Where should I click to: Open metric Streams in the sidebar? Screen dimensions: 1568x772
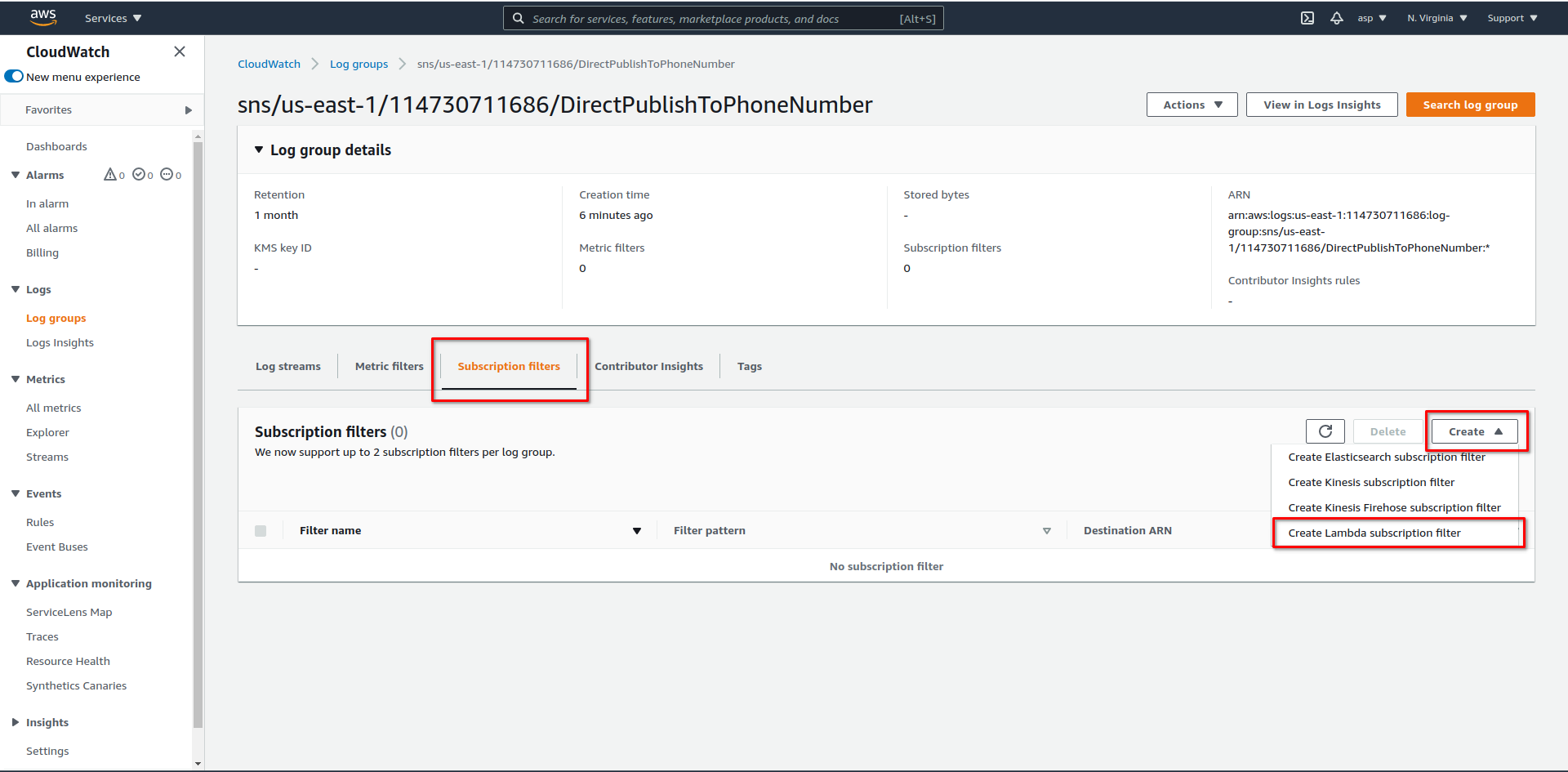point(47,457)
